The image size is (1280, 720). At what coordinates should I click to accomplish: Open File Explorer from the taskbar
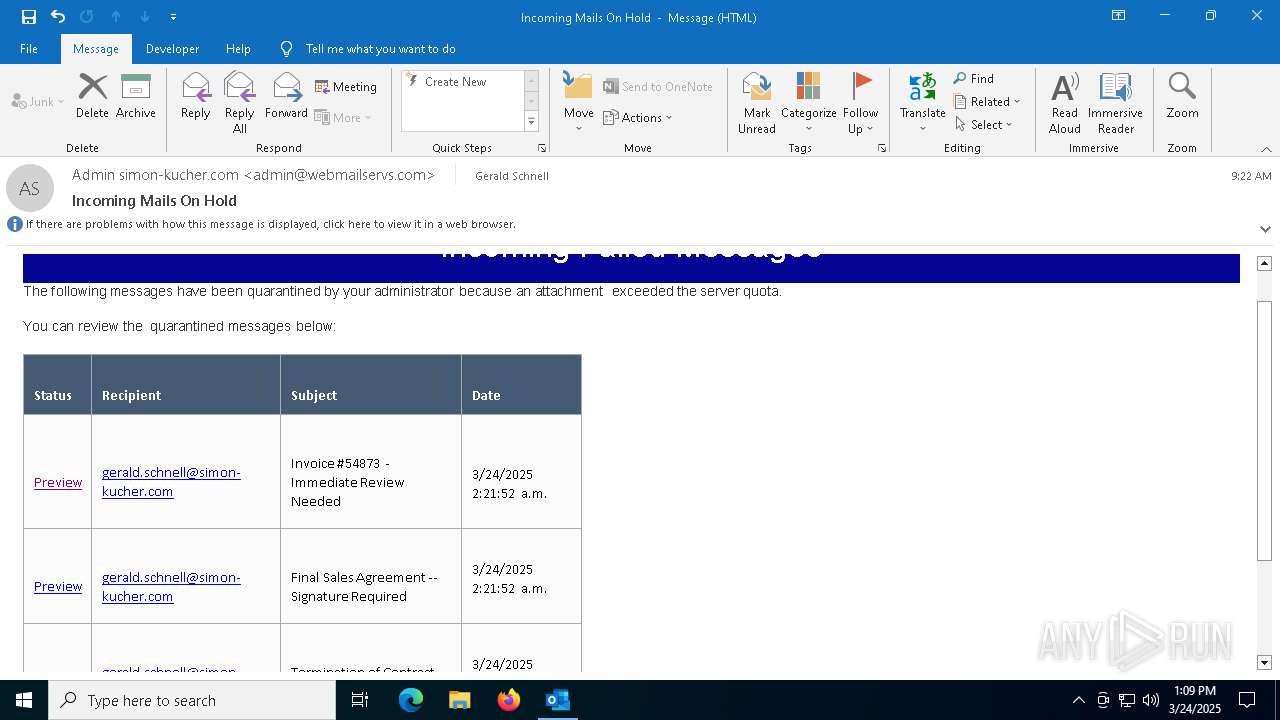coord(460,700)
